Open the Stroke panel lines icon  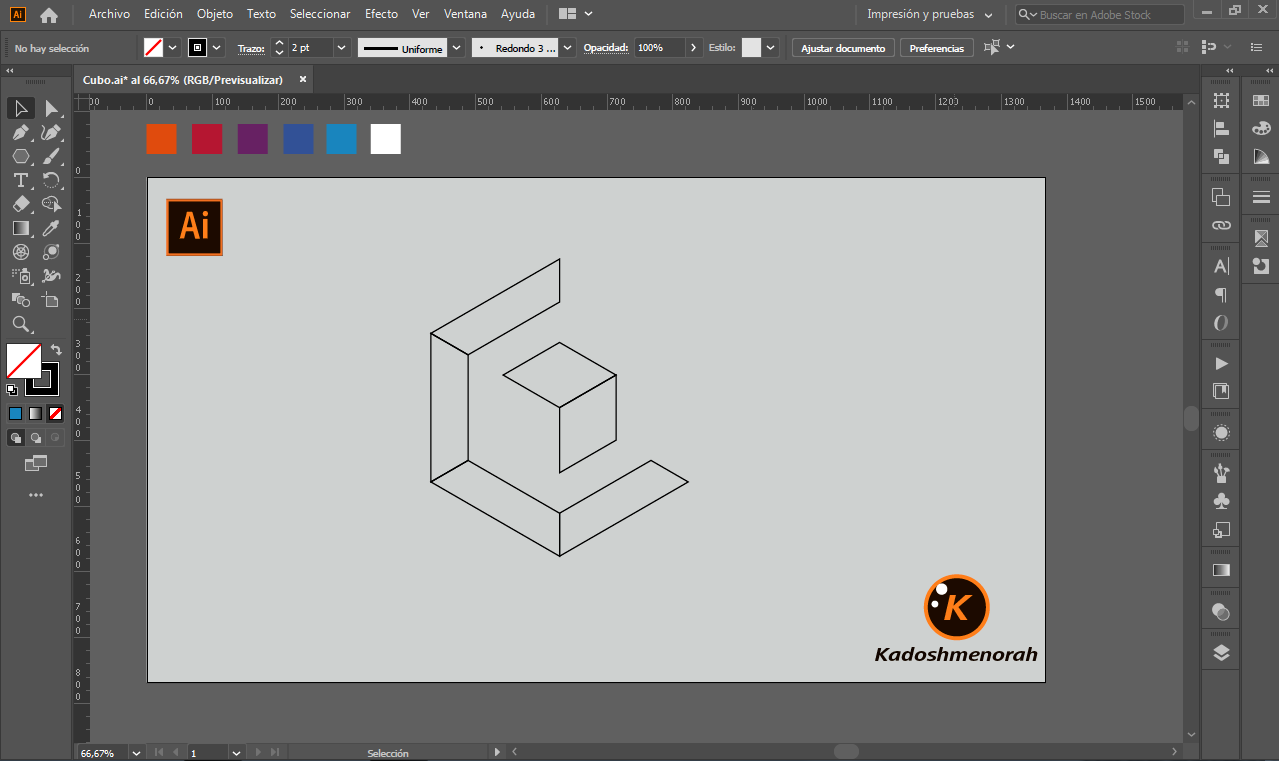(x=1261, y=197)
